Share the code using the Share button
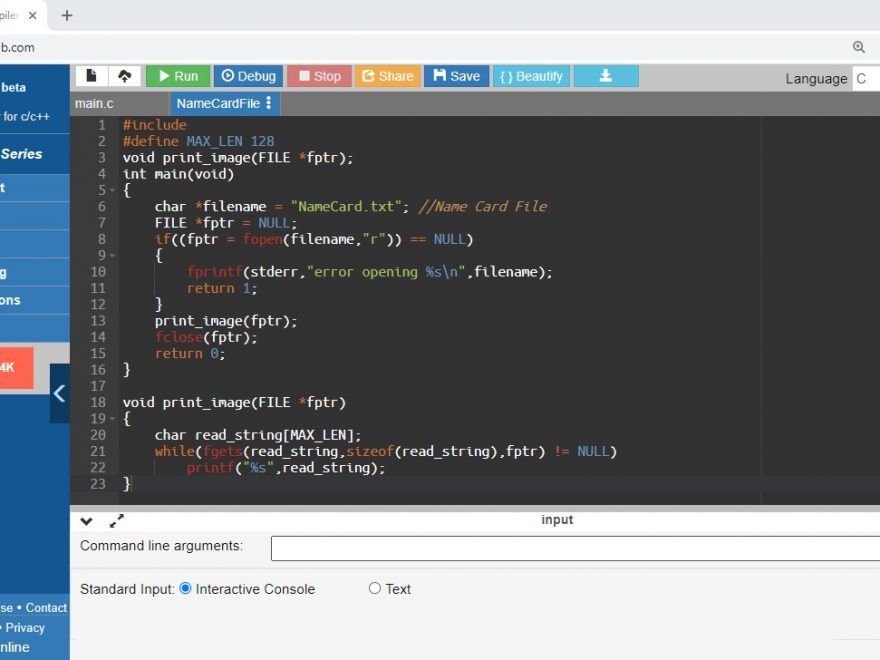This screenshot has height=660, width=880. click(x=387, y=76)
